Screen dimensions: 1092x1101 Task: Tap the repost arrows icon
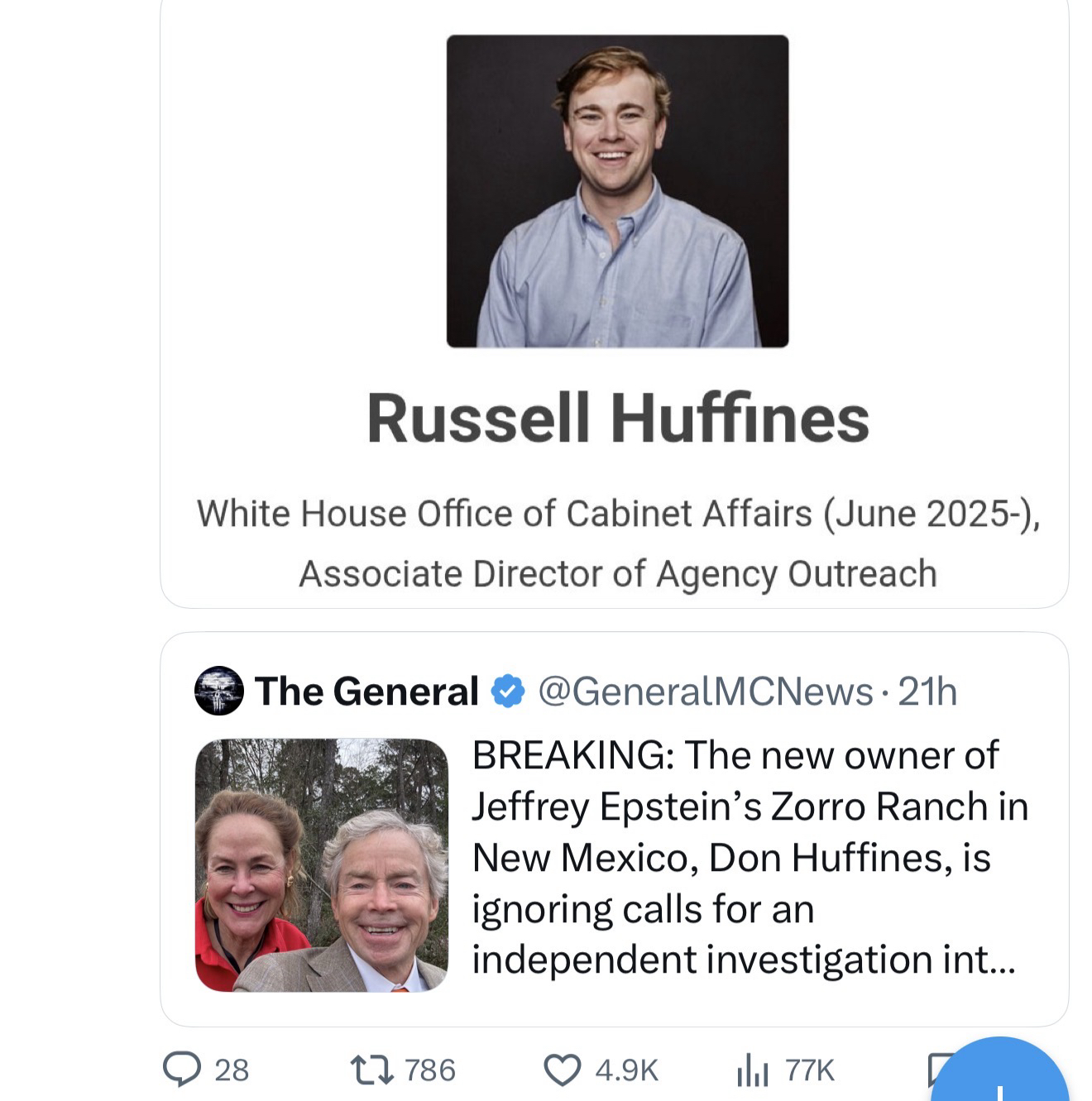coord(372,1070)
